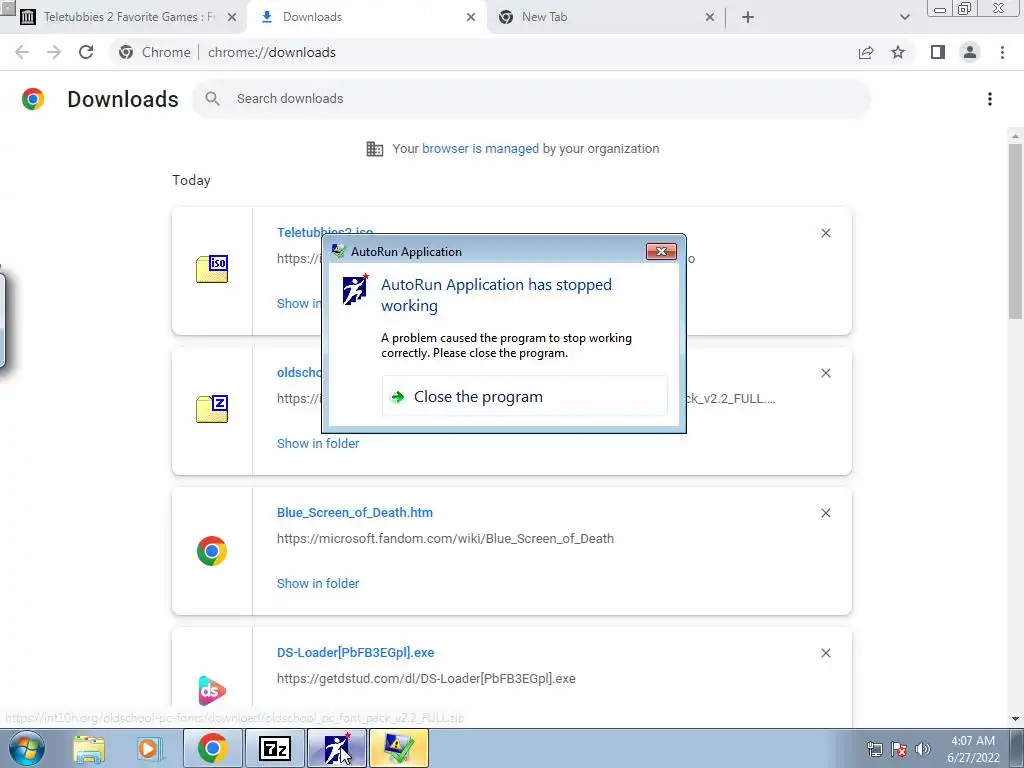Open Chrome's three-dot main menu
Screen dimensions: 1024x768
point(1002,52)
